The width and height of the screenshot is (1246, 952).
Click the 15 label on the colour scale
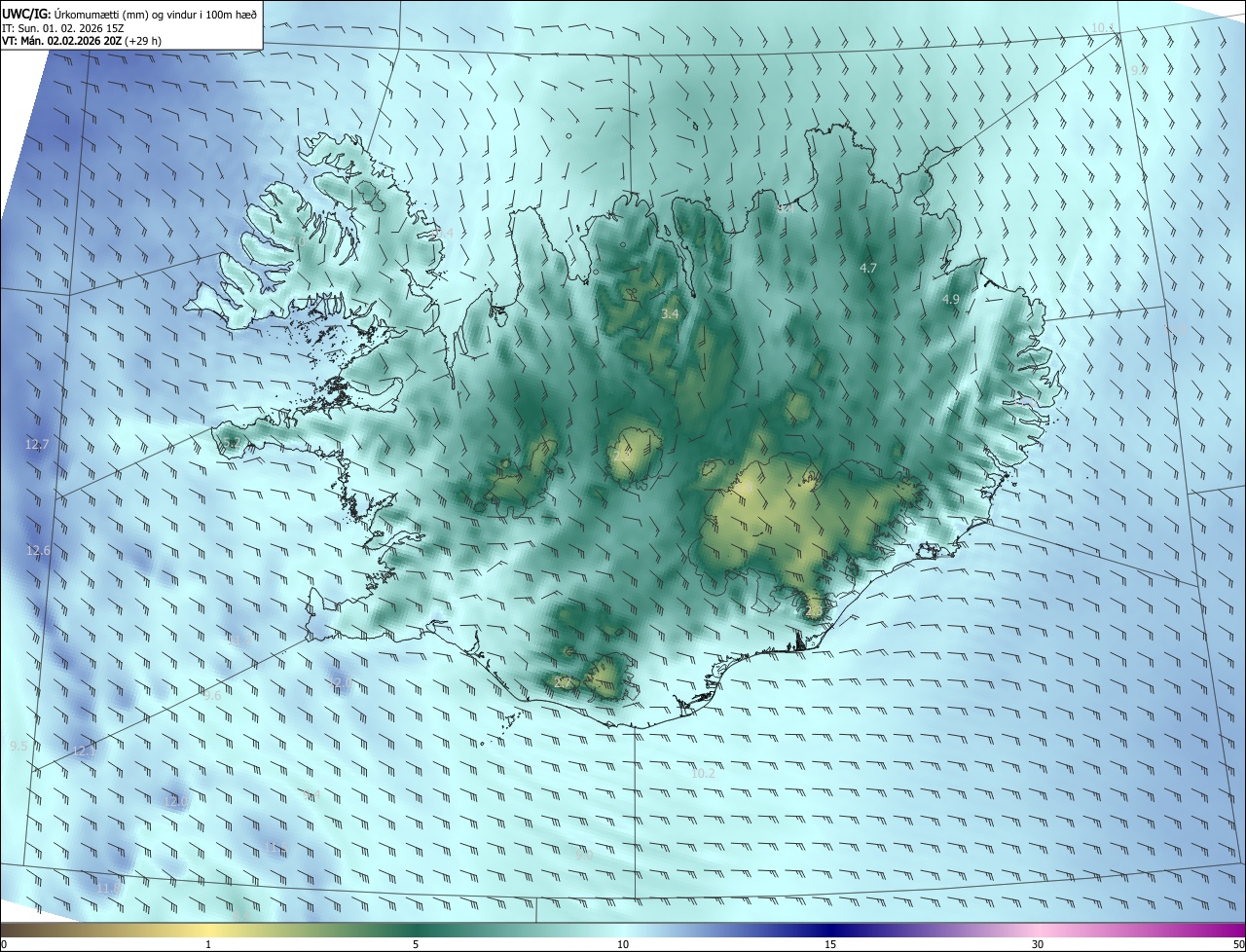pos(830,945)
